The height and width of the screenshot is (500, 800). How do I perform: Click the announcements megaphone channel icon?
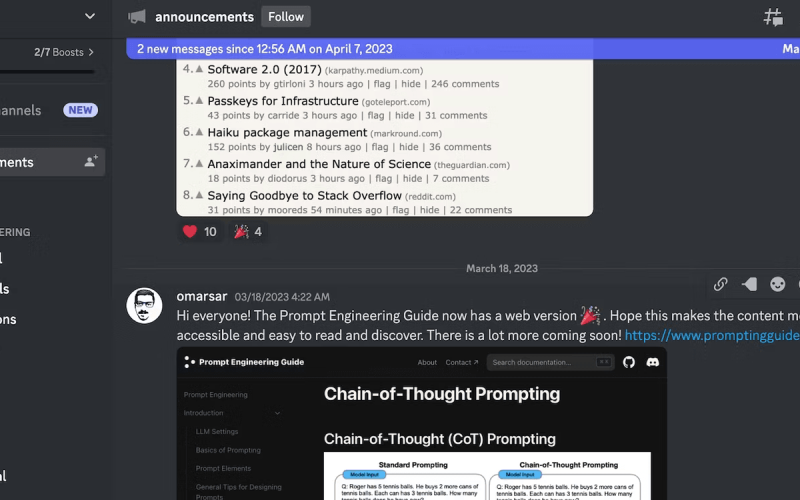(137, 17)
